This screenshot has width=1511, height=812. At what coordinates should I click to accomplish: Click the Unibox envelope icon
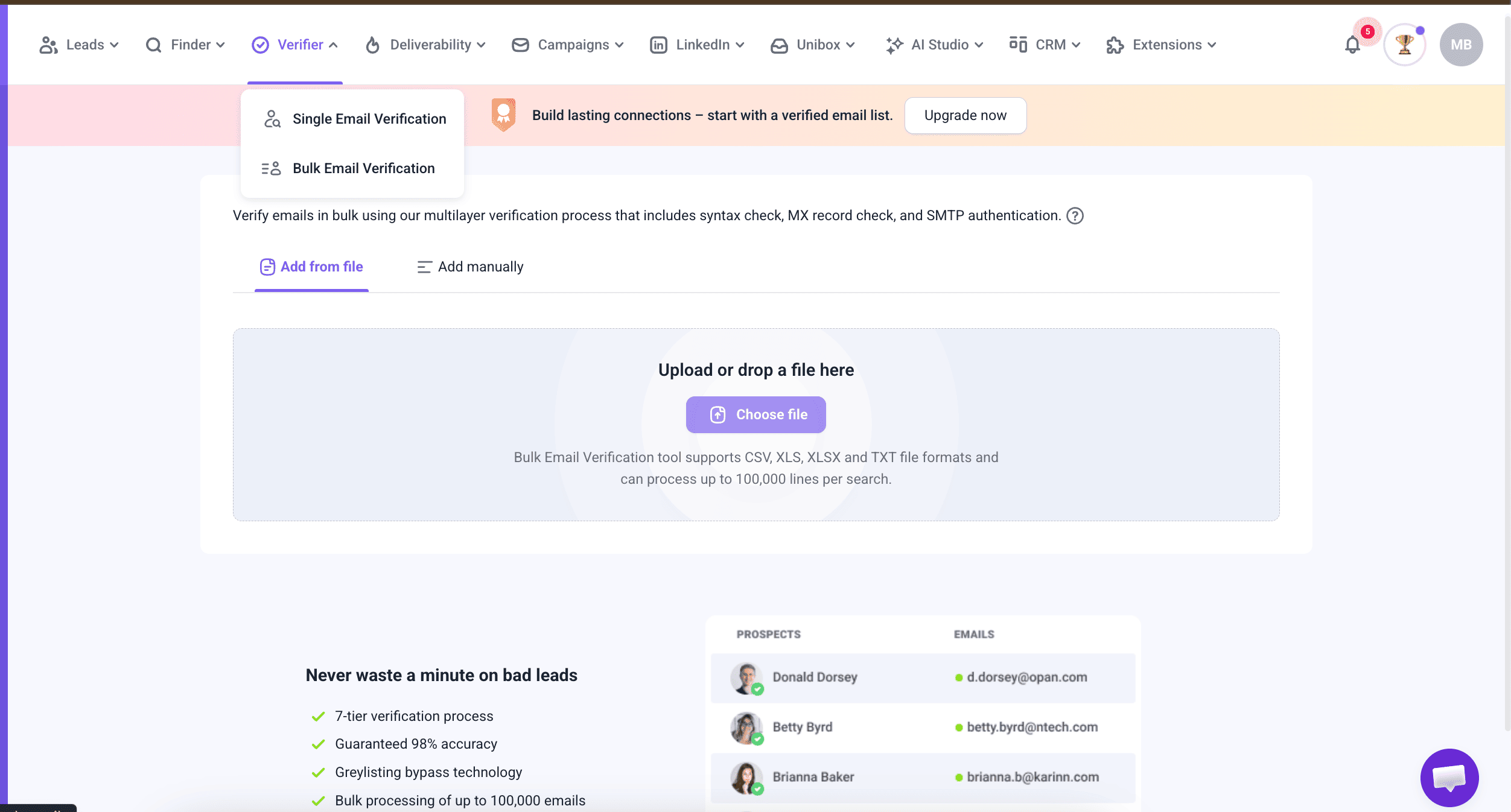pyautogui.click(x=780, y=44)
